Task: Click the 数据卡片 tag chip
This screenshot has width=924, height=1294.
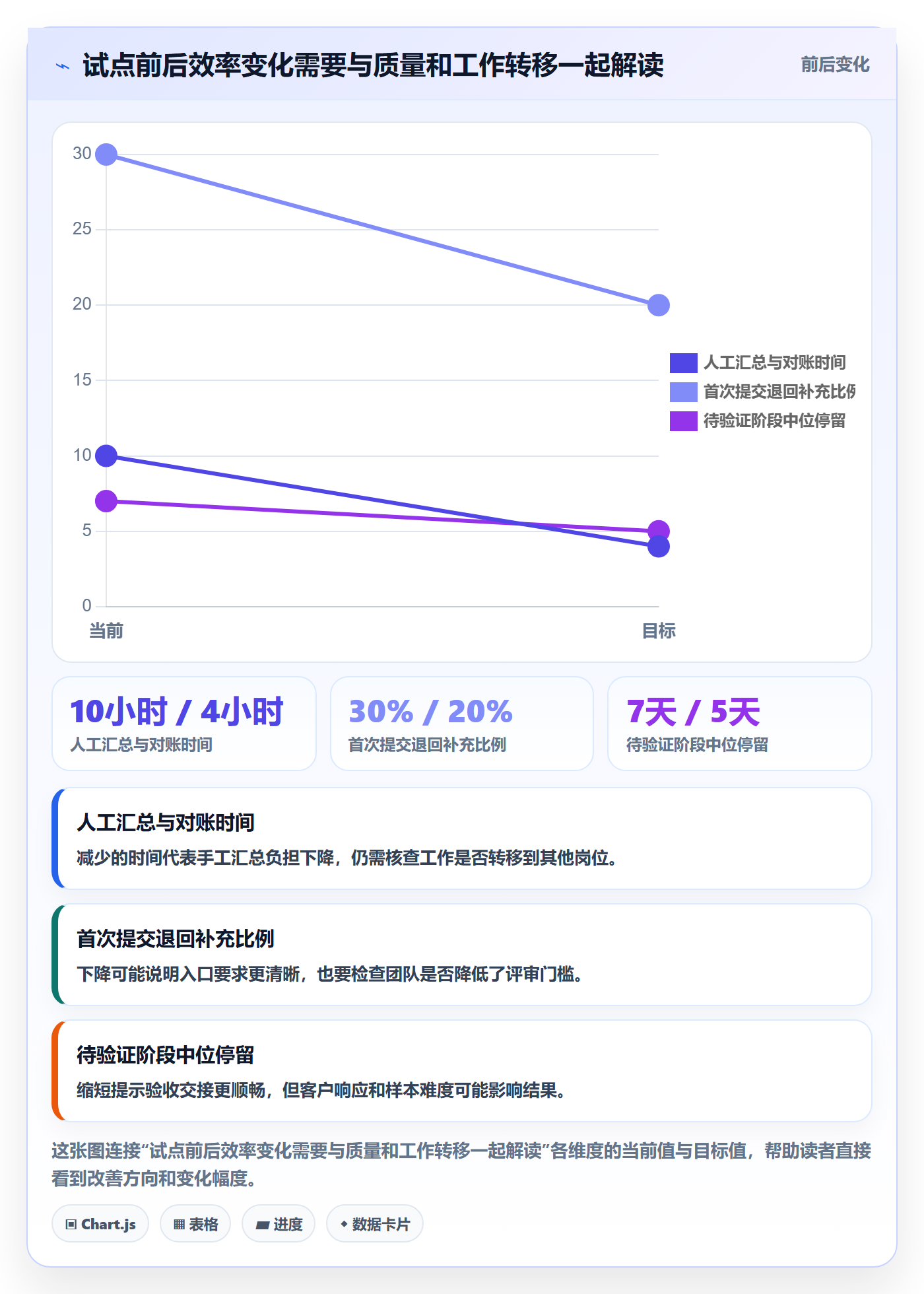Action: point(375,1224)
